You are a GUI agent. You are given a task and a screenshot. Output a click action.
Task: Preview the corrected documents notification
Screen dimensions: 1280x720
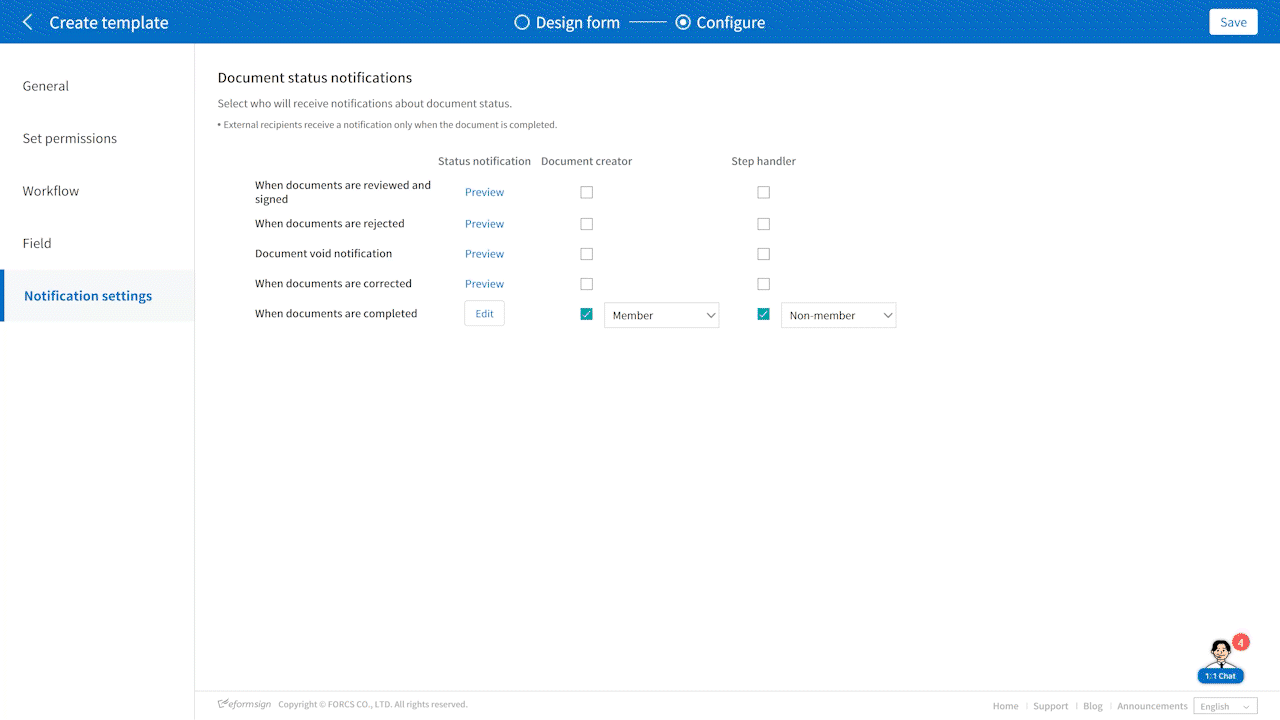pyautogui.click(x=484, y=284)
